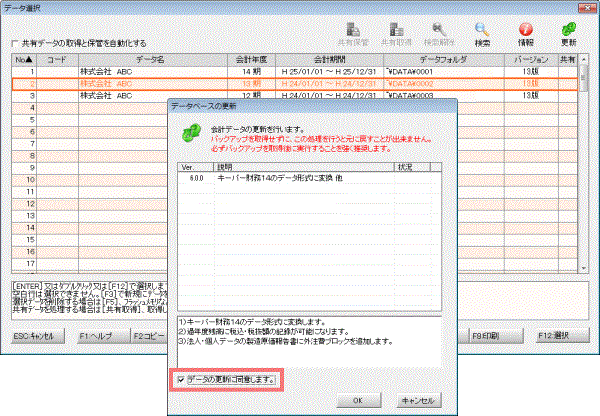Open the red 情報 info icon
Viewport: 600px width, 416px height.
pos(526,34)
